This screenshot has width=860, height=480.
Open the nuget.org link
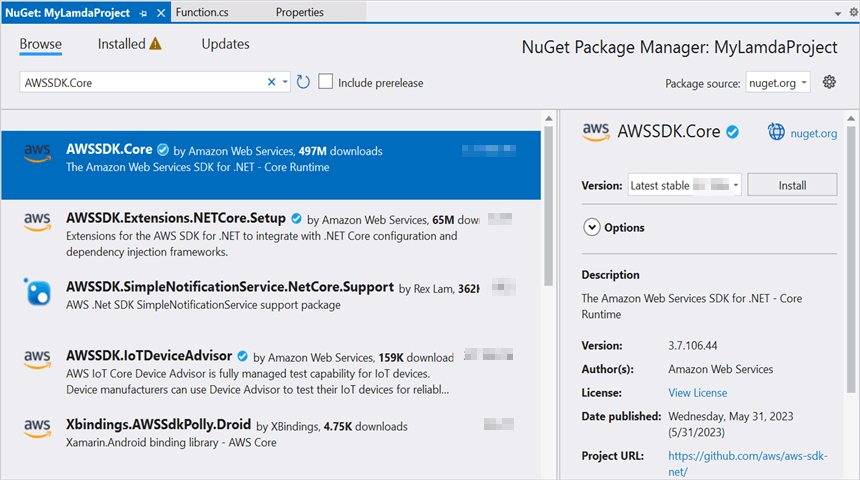coord(813,133)
